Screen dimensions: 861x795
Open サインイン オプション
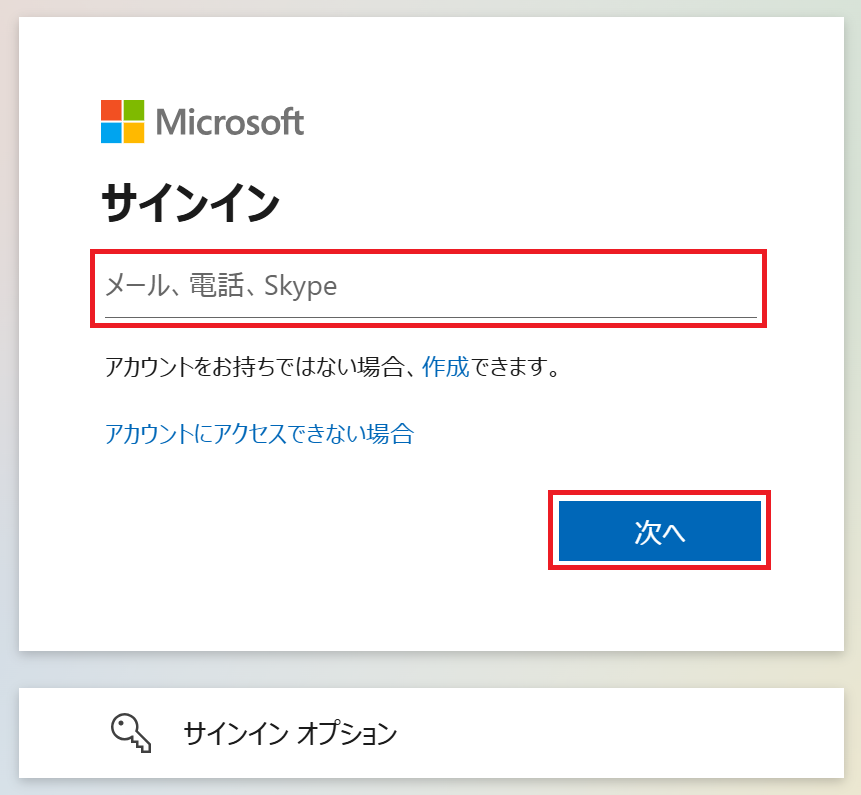click(431, 733)
